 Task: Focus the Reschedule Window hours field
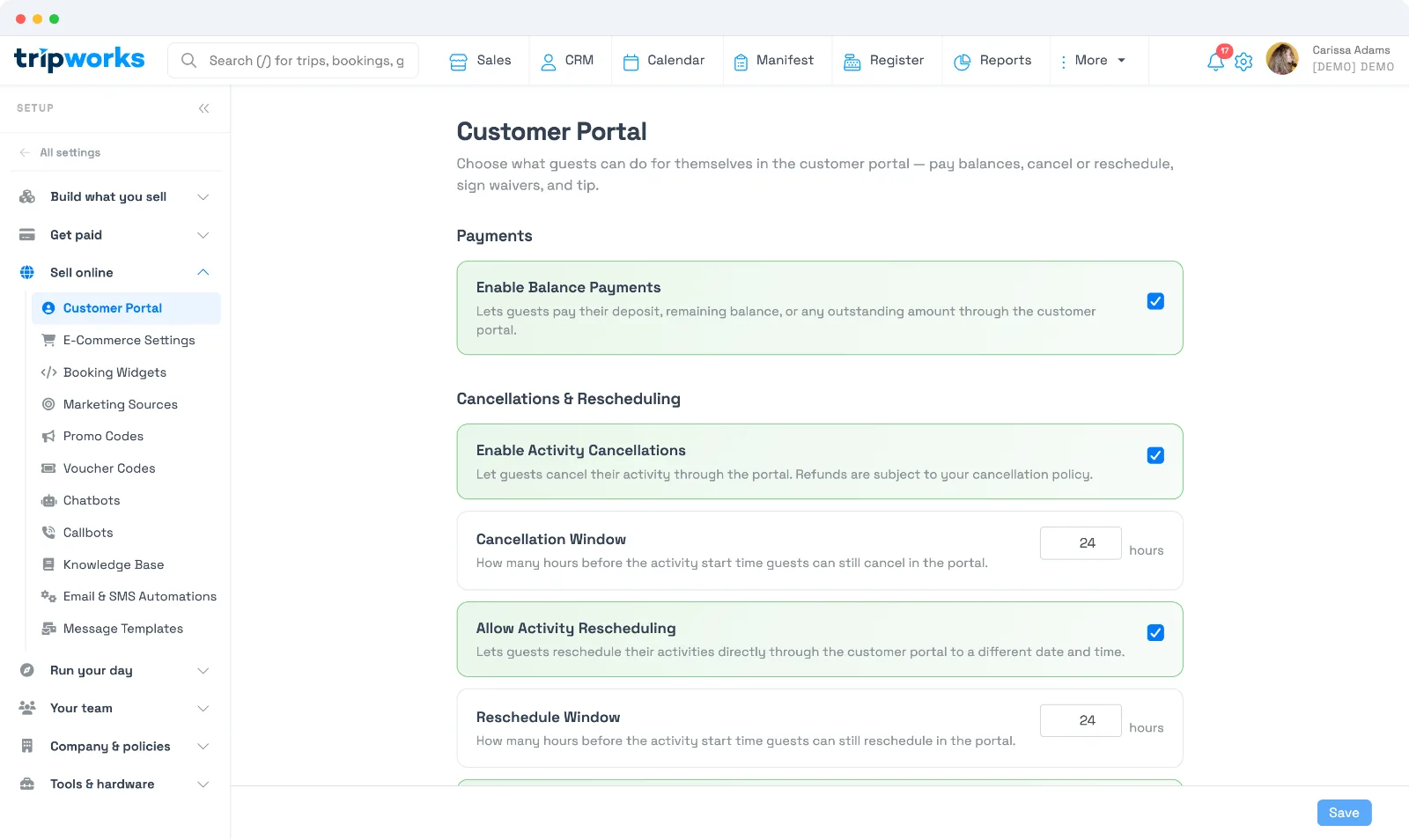point(1081,720)
